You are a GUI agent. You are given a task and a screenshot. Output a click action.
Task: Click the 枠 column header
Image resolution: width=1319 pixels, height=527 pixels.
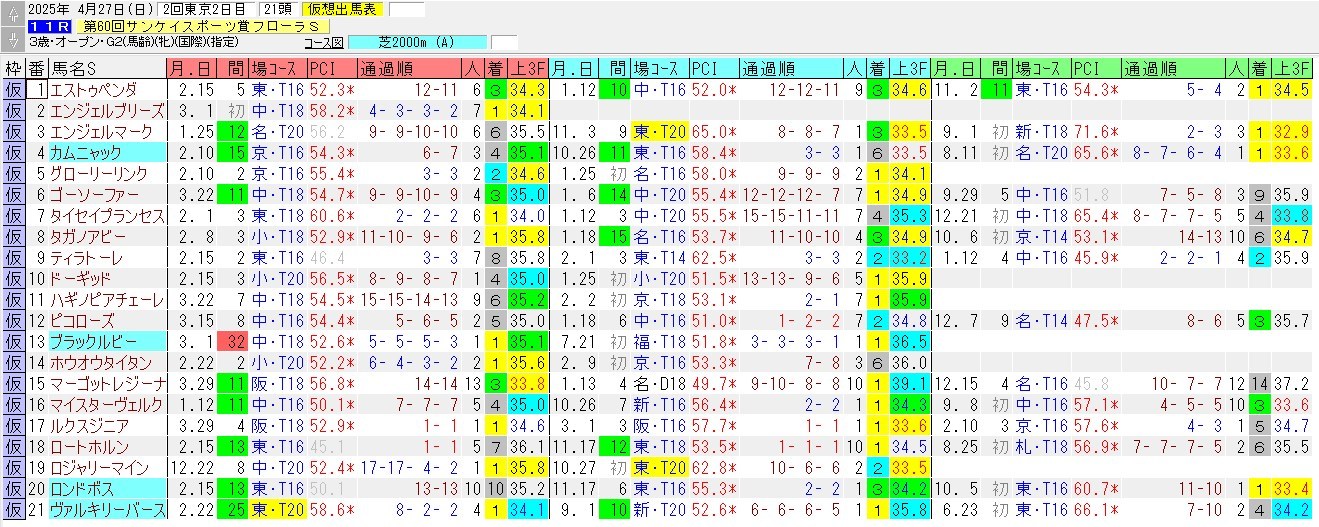pyautogui.click(x=13, y=69)
